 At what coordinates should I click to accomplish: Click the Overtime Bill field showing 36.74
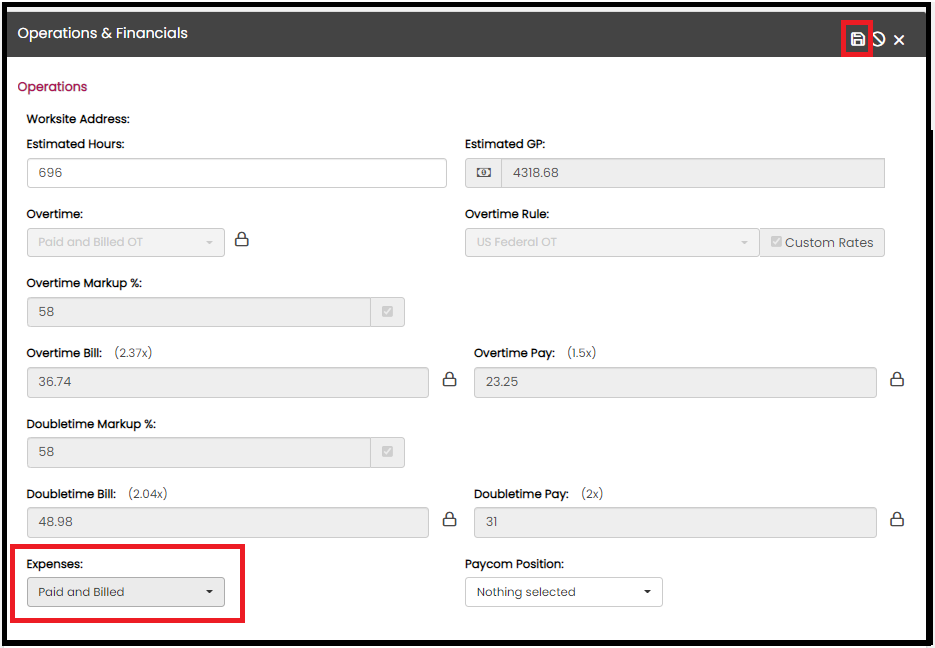pos(228,382)
